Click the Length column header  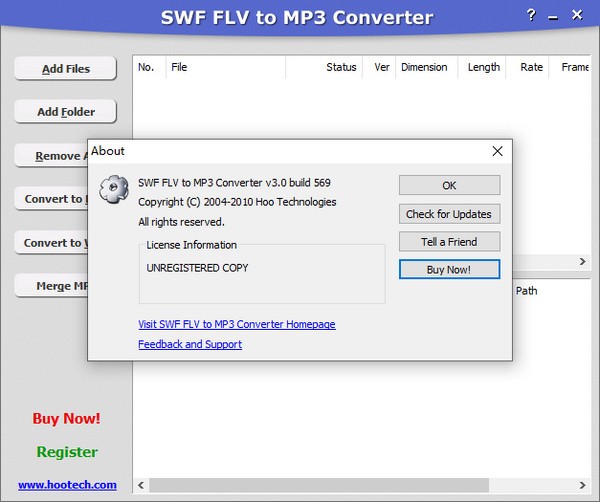click(483, 68)
